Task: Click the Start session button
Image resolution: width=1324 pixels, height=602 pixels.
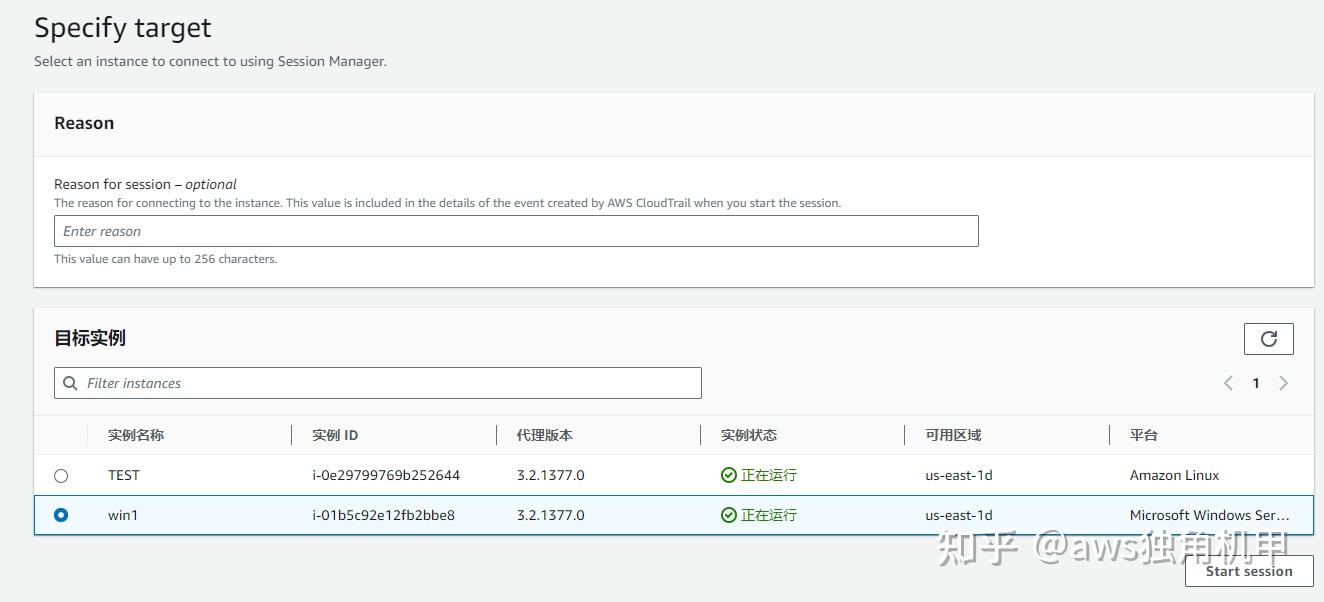Action: point(1249,571)
